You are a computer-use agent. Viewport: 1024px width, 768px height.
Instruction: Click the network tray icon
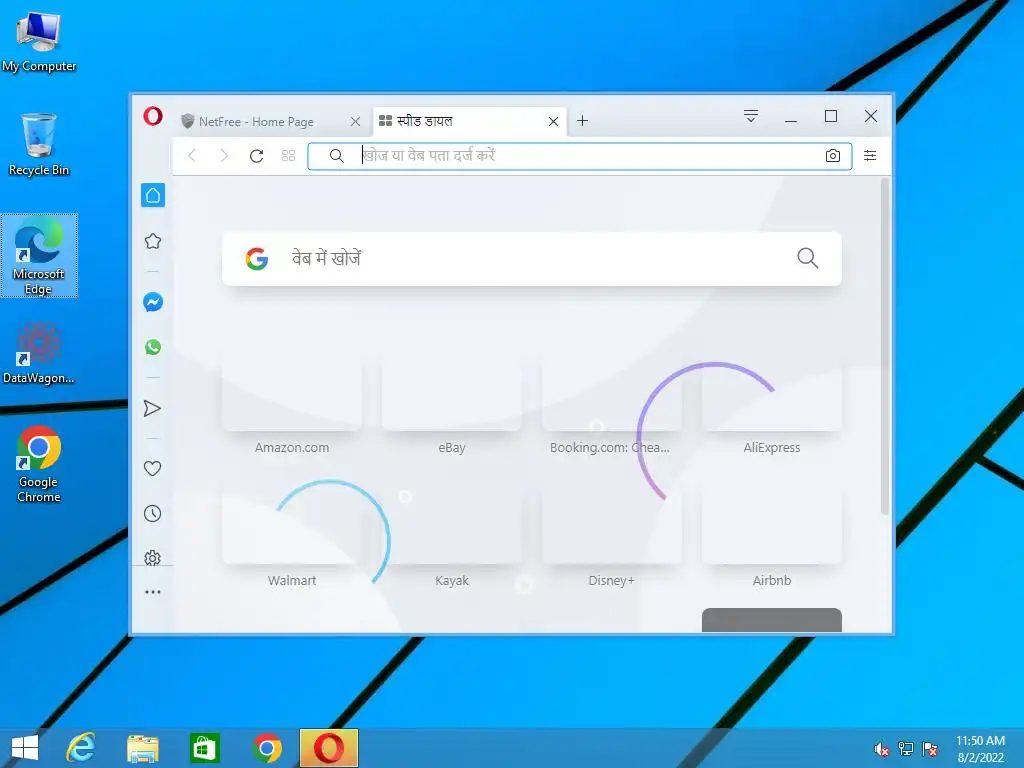pos(906,749)
